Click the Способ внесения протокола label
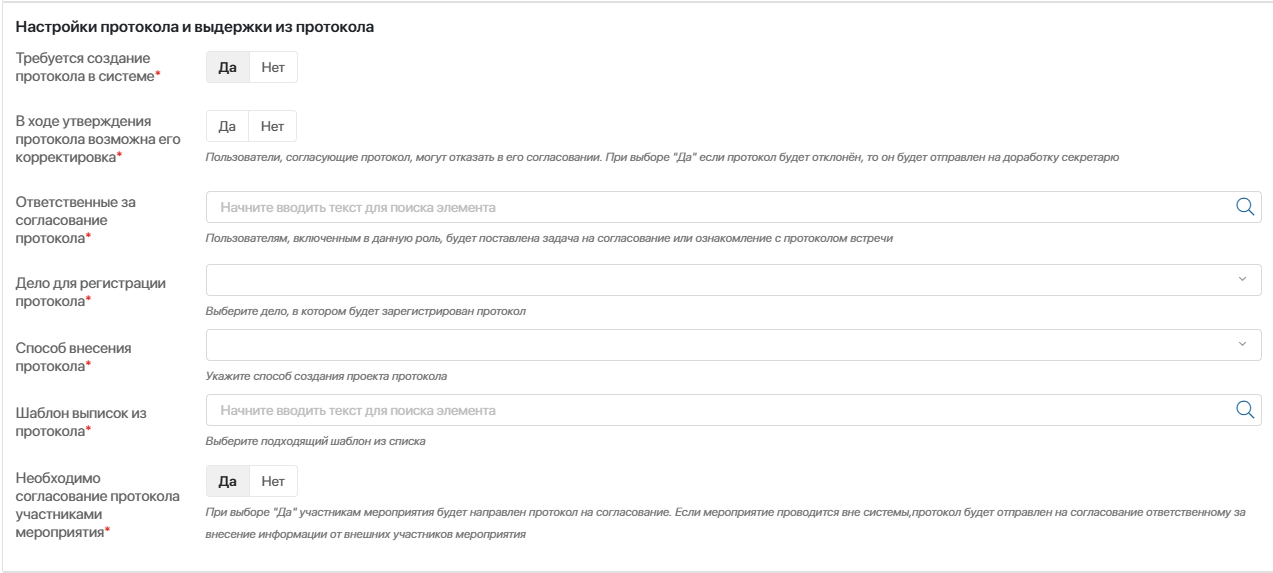The image size is (1273, 573). [x=75, y=356]
